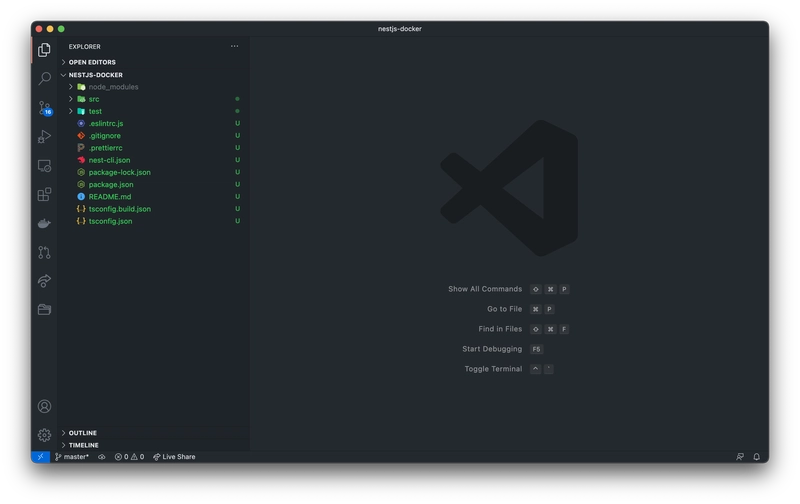Click the Go to File label
This screenshot has width=800, height=504.
point(505,309)
